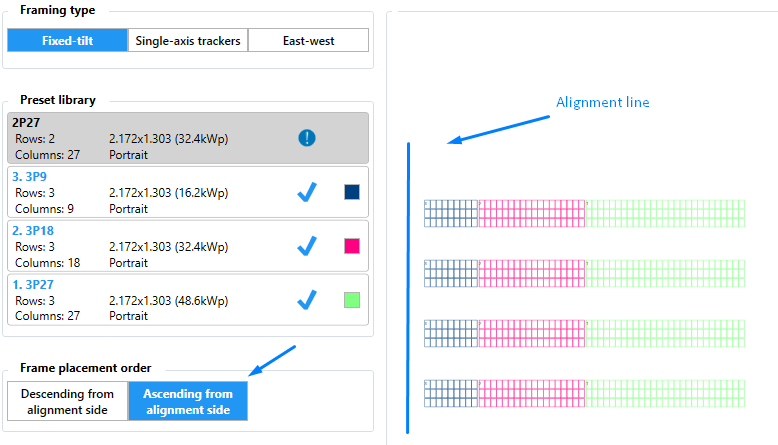
Task: Select the 2. 3P18 preset entry
Action: coord(150,245)
